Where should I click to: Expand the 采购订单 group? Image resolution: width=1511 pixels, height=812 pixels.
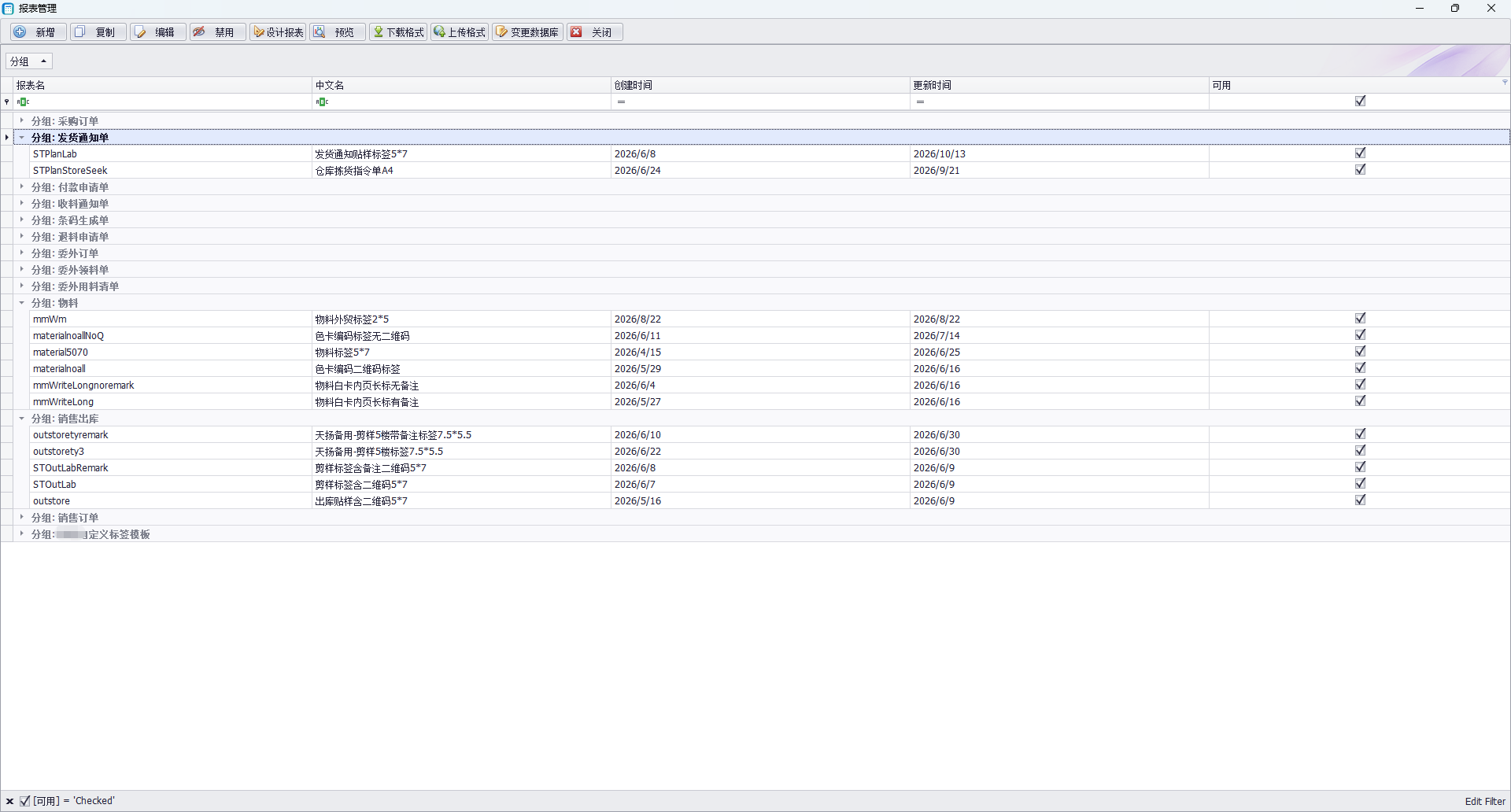(22, 120)
